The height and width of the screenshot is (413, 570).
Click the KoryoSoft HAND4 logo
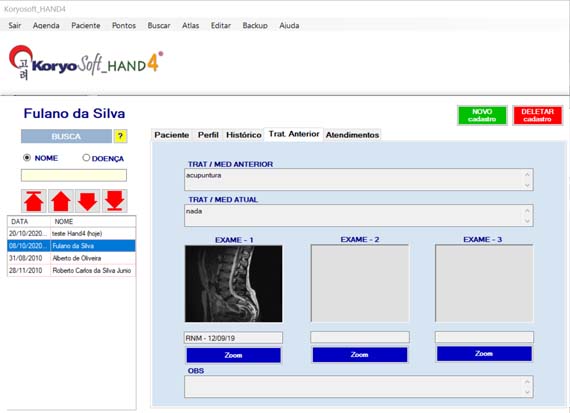(86, 63)
